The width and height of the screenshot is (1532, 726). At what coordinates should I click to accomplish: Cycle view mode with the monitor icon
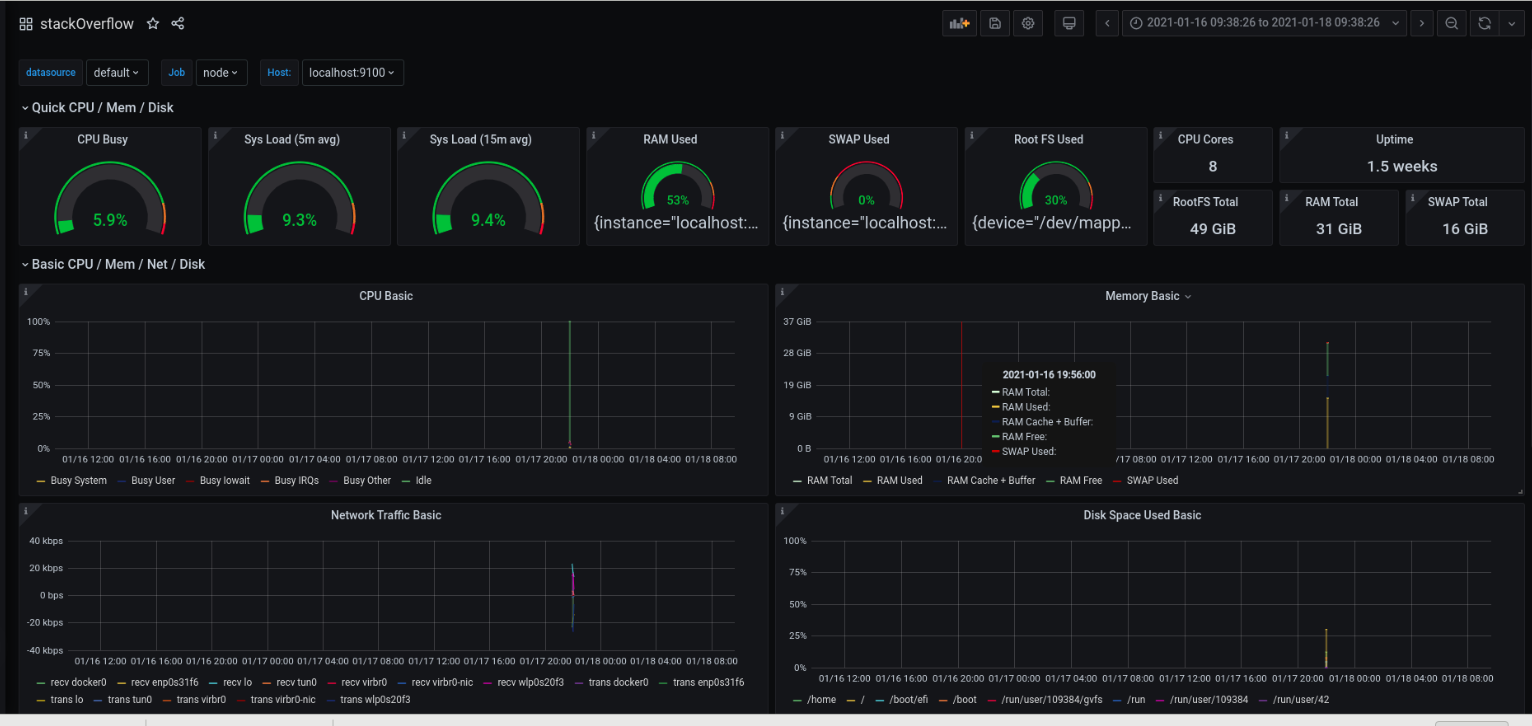(x=1069, y=23)
